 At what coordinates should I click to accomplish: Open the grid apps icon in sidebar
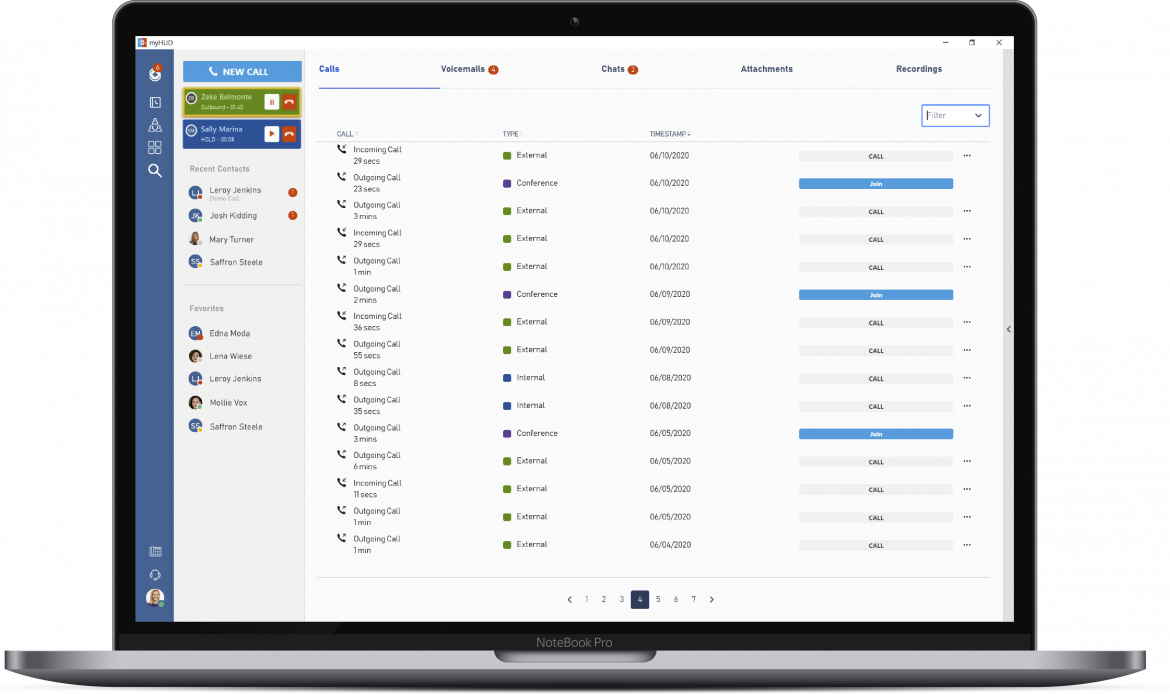[x=155, y=148]
